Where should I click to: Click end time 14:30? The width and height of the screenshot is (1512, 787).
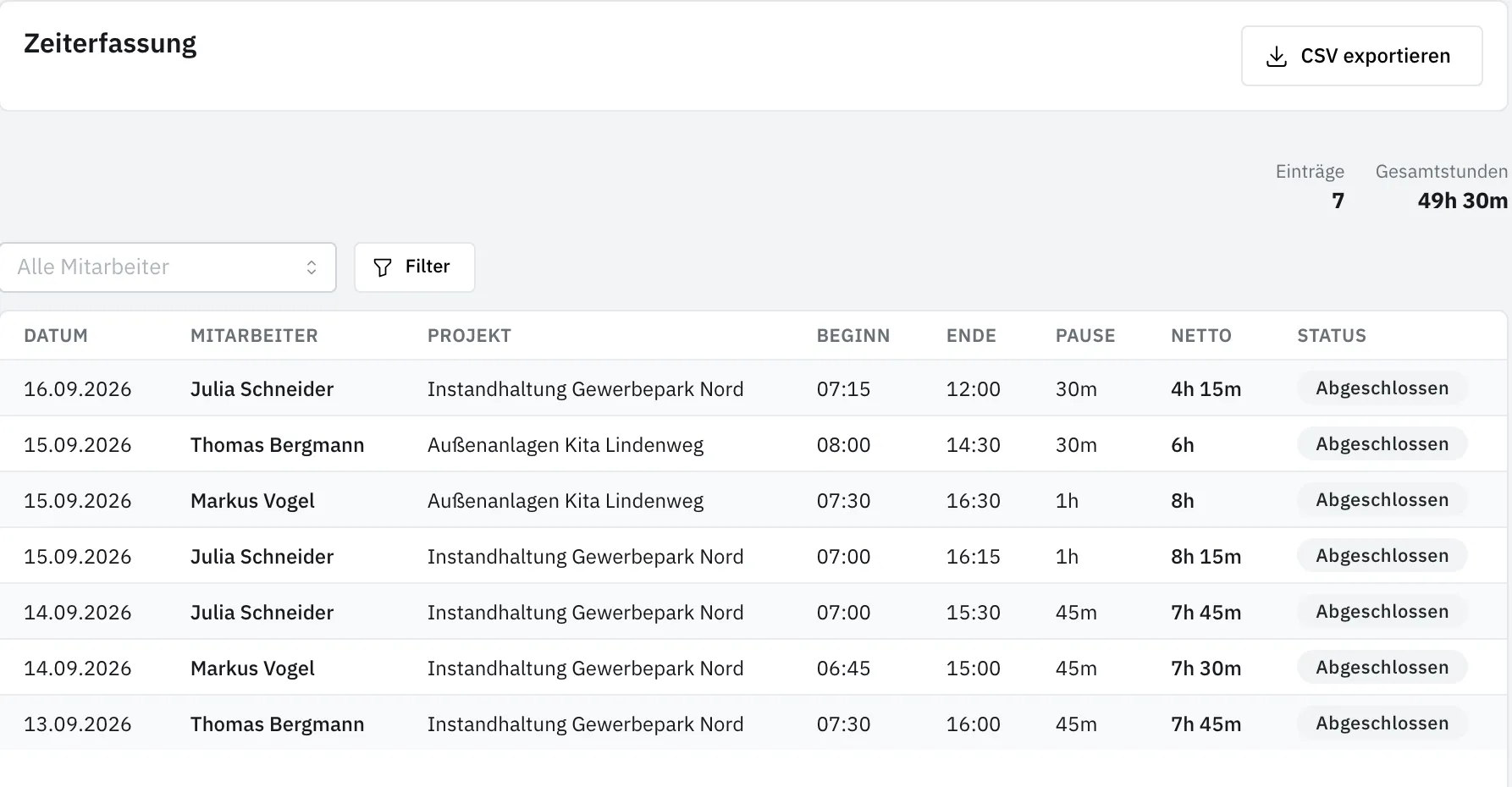(x=973, y=445)
